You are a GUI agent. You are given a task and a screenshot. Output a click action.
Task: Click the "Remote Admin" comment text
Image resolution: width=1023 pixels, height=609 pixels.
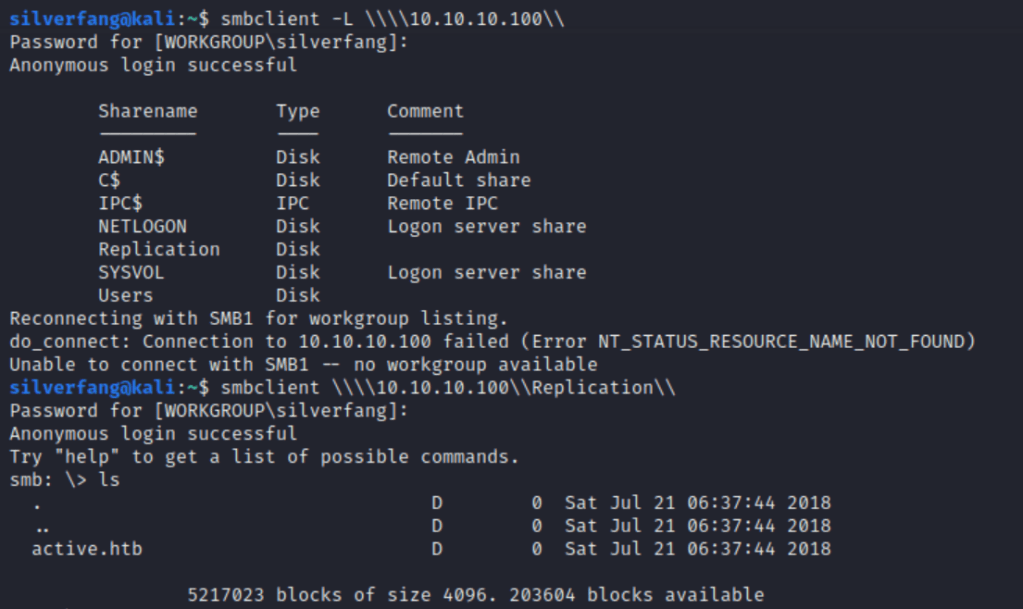[453, 157]
